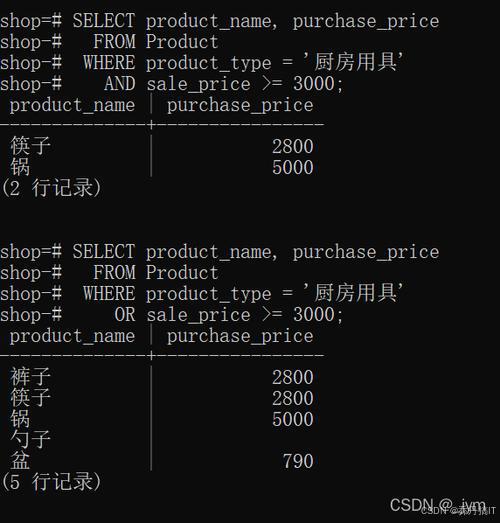Click the first SELECT keyword
This screenshot has width=500, height=523.
tap(104, 21)
